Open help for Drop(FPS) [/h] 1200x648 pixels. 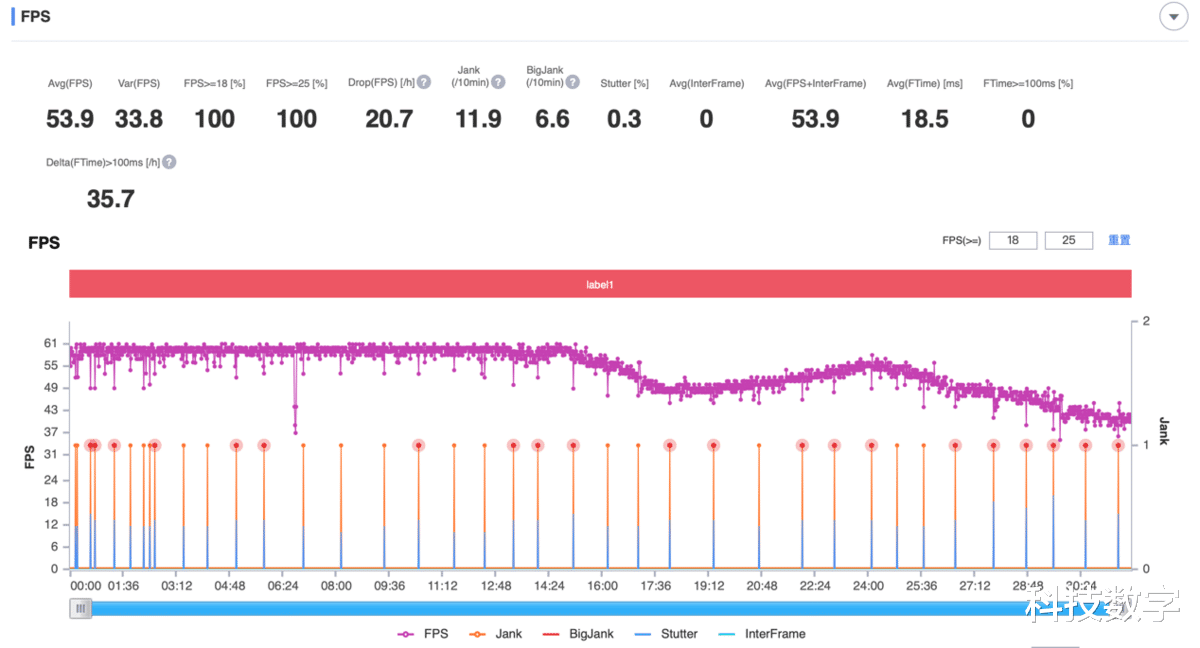click(x=424, y=83)
